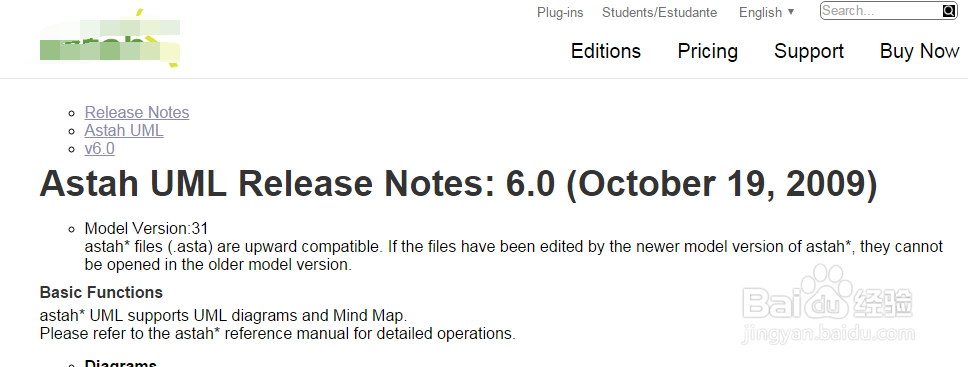
Task: Click the Buy Now menu item
Action: (x=919, y=51)
